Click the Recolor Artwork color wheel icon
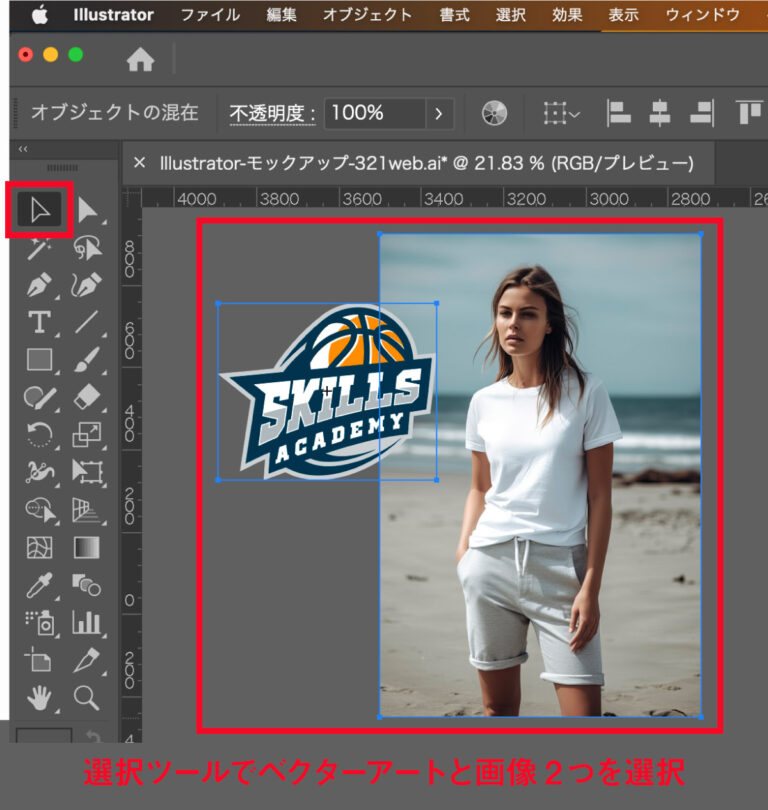 (x=494, y=113)
